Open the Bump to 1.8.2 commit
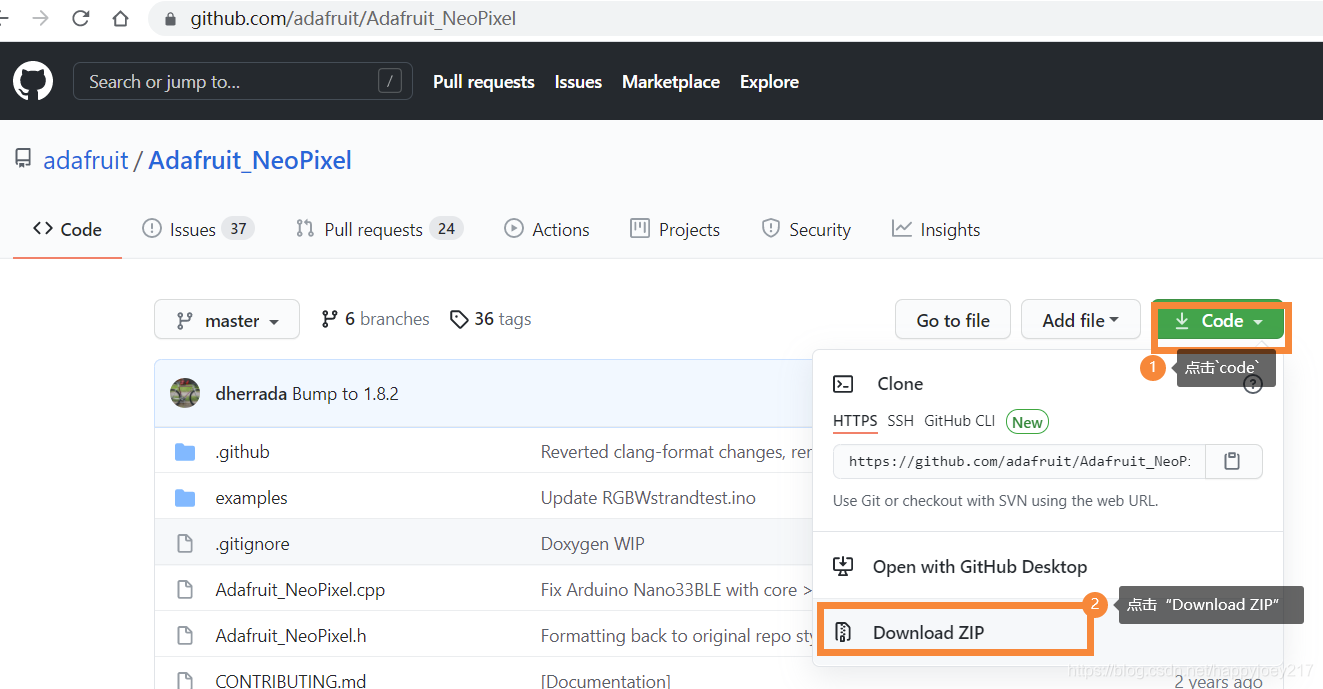 [345, 393]
